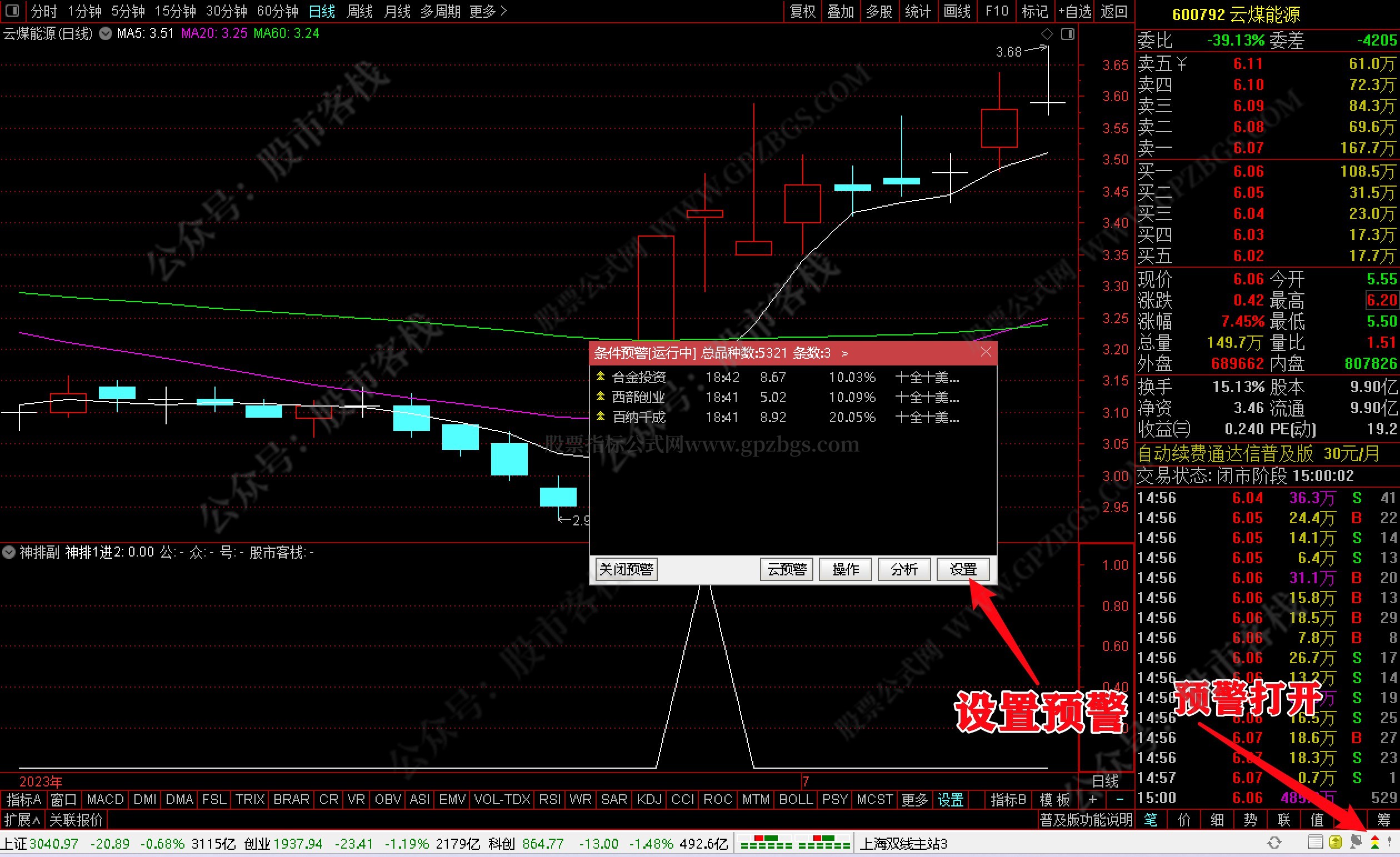Select the 15分钟 period tab
The width and height of the screenshot is (1400, 857).
[175, 11]
